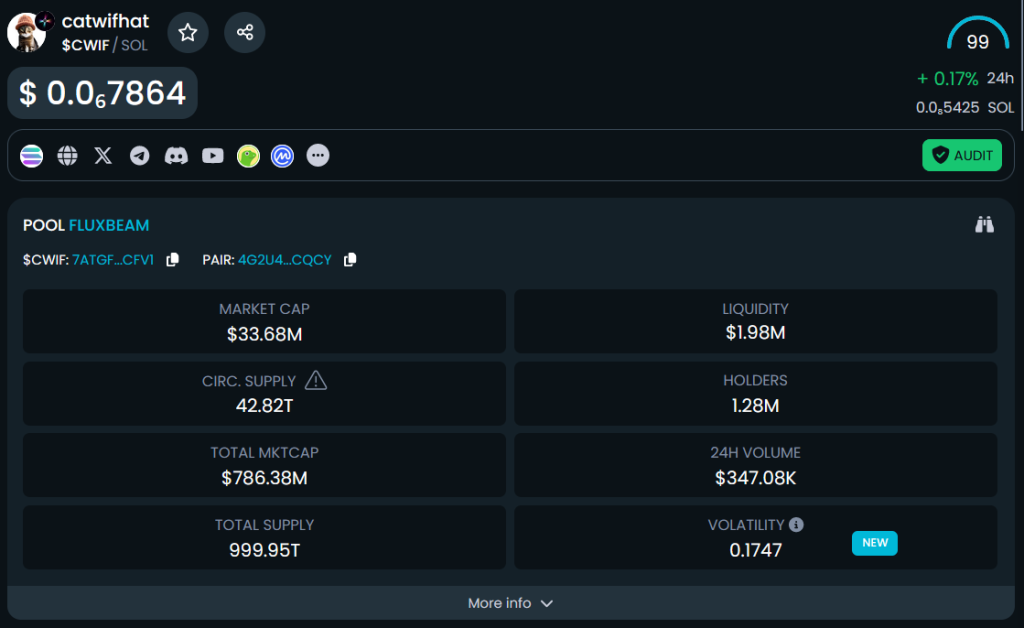Click the $347.08K 24H volume value
Viewport: 1024px width, 628px height.
click(x=756, y=479)
